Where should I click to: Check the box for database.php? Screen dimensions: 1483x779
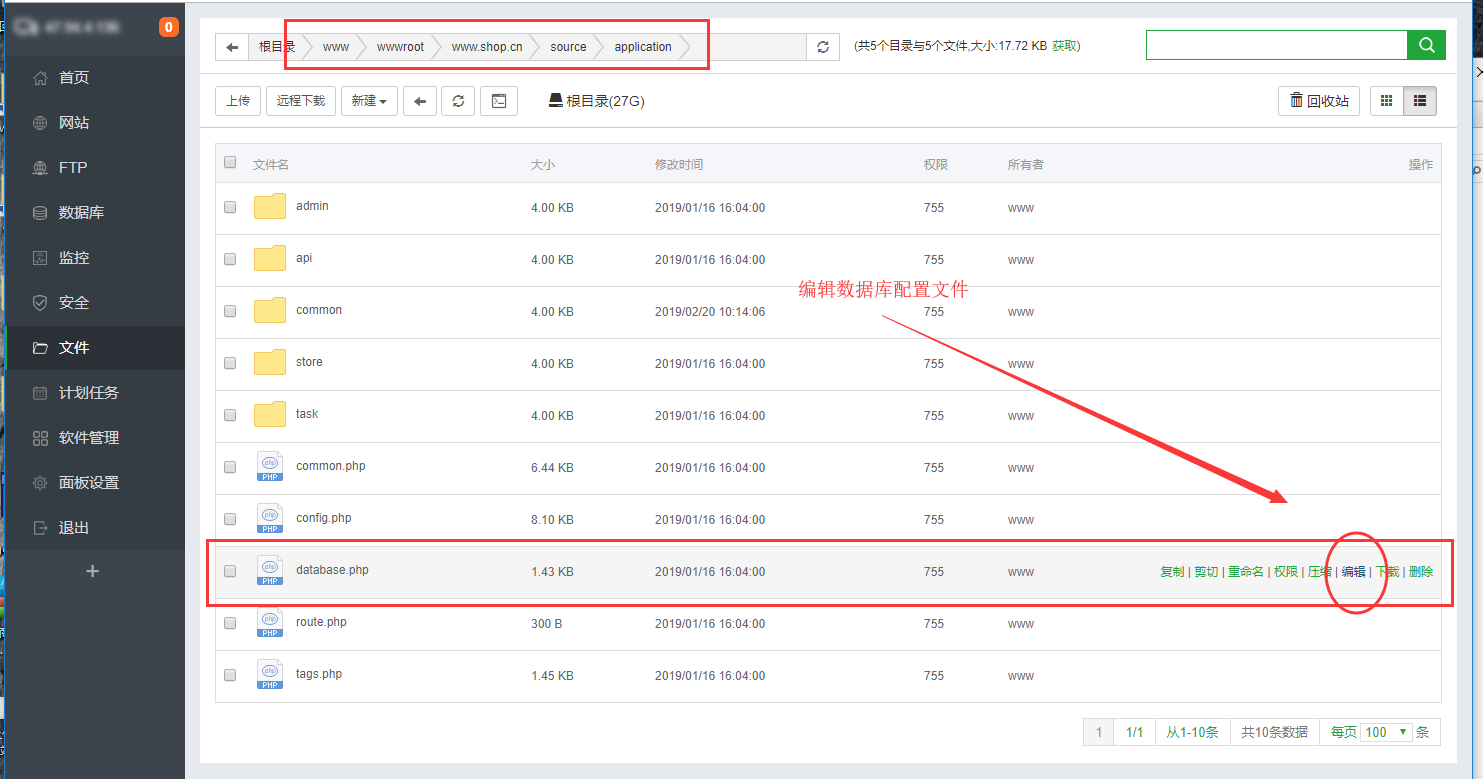[230, 571]
